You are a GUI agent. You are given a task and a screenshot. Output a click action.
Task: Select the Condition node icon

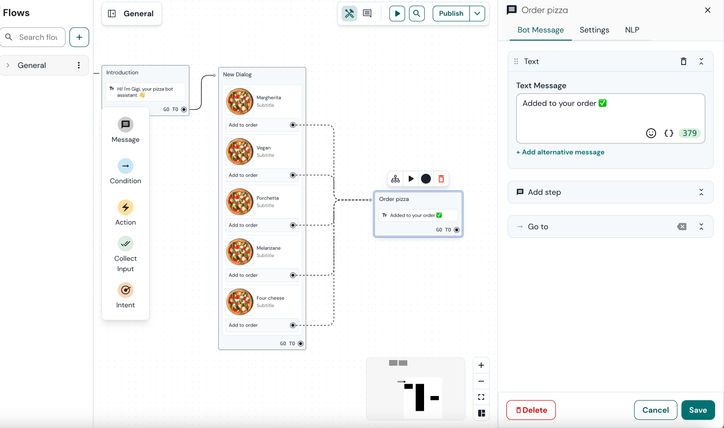click(125, 166)
